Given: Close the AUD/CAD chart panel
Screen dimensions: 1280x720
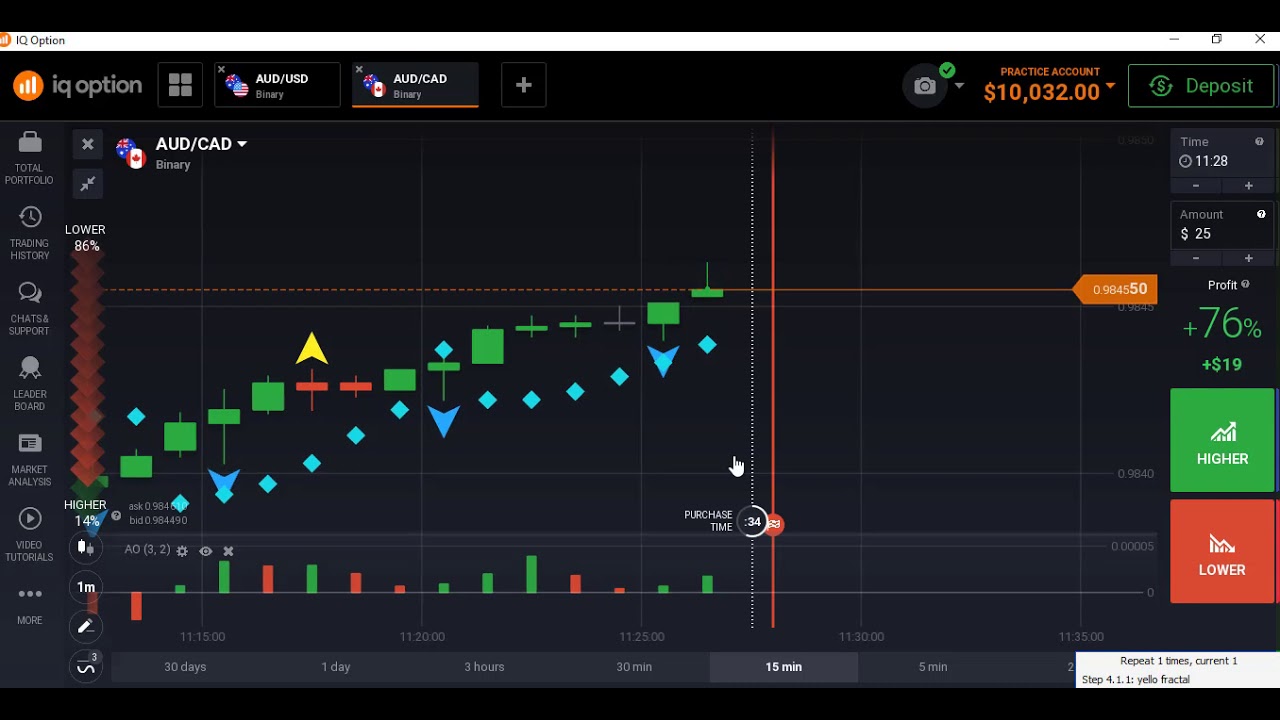Looking at the screenshot, I should (x=87, y=144).
